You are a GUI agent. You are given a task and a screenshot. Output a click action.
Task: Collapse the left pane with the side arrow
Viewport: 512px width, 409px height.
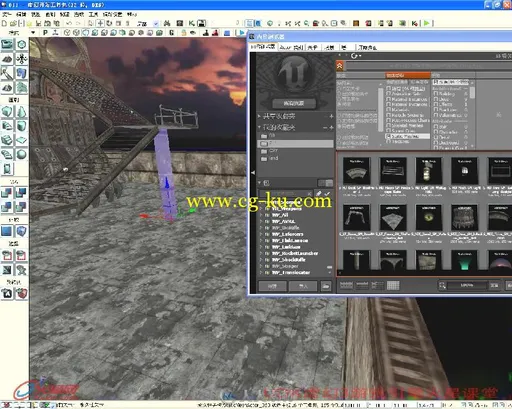pos(253,173)
